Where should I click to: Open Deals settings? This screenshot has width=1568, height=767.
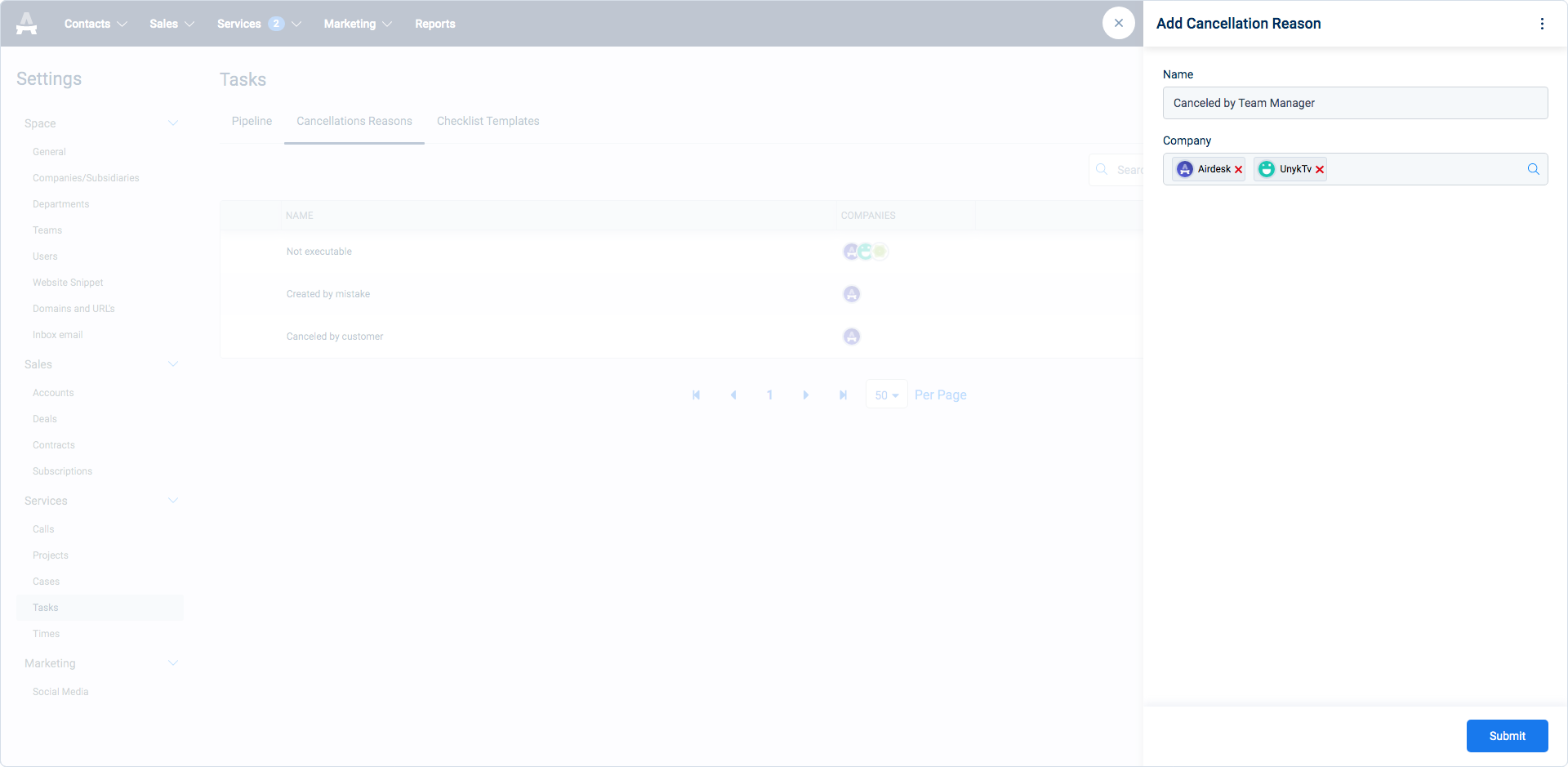45,419
